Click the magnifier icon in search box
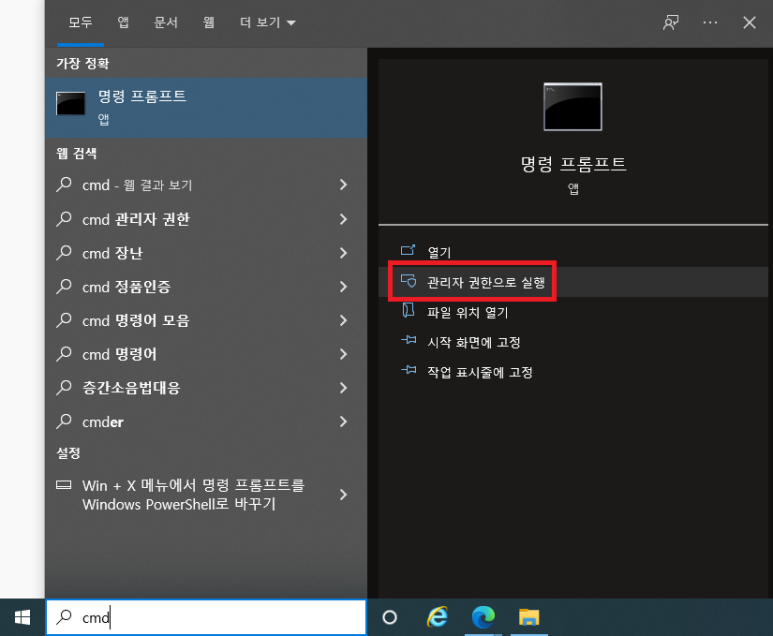 point(64,617)
